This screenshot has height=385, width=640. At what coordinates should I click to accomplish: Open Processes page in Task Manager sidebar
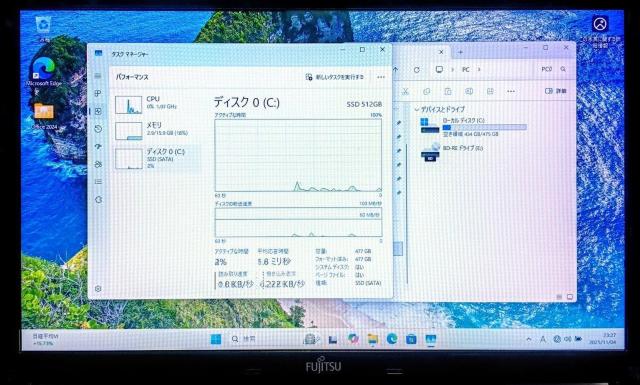point(98,93)
